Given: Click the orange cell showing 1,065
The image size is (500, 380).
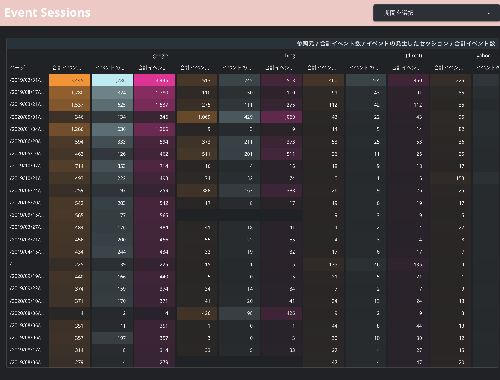Looking at the screenshot, I should pos(197,117).
